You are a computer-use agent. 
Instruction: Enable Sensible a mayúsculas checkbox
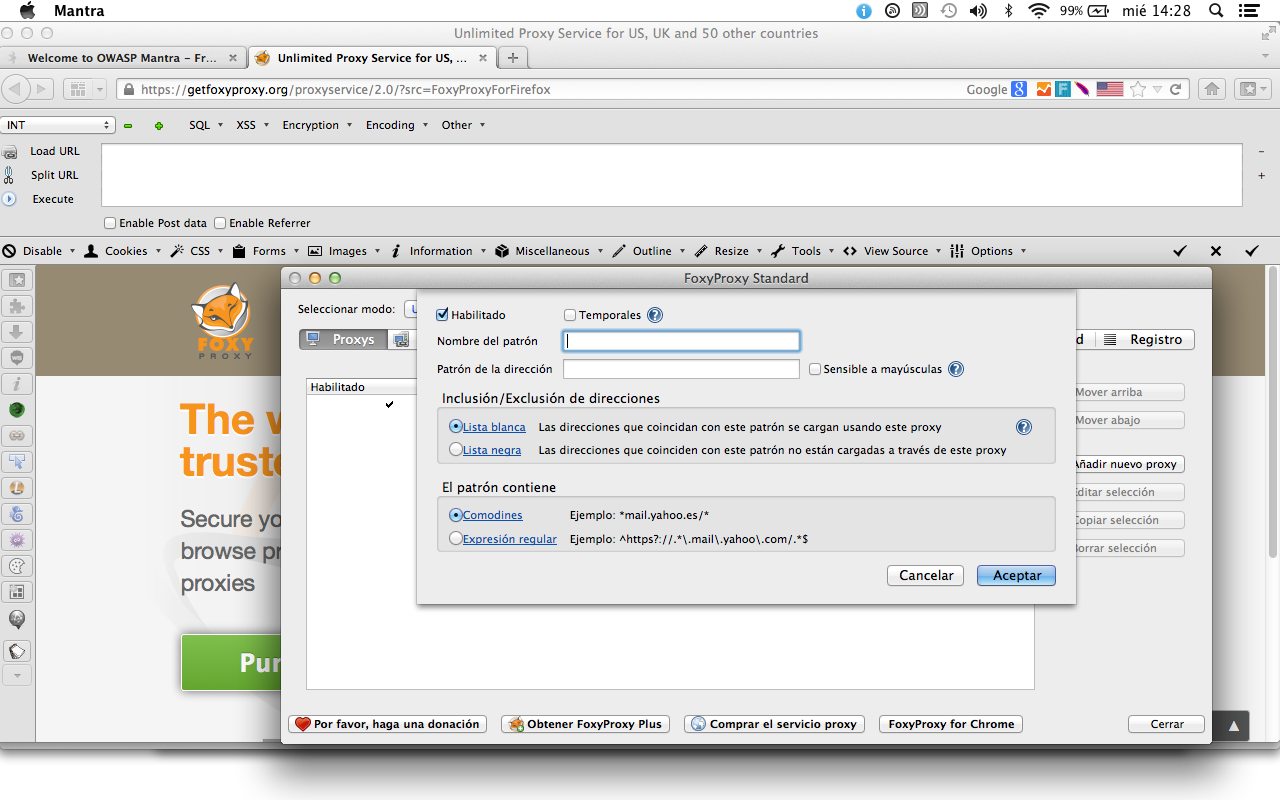(815, 369)
